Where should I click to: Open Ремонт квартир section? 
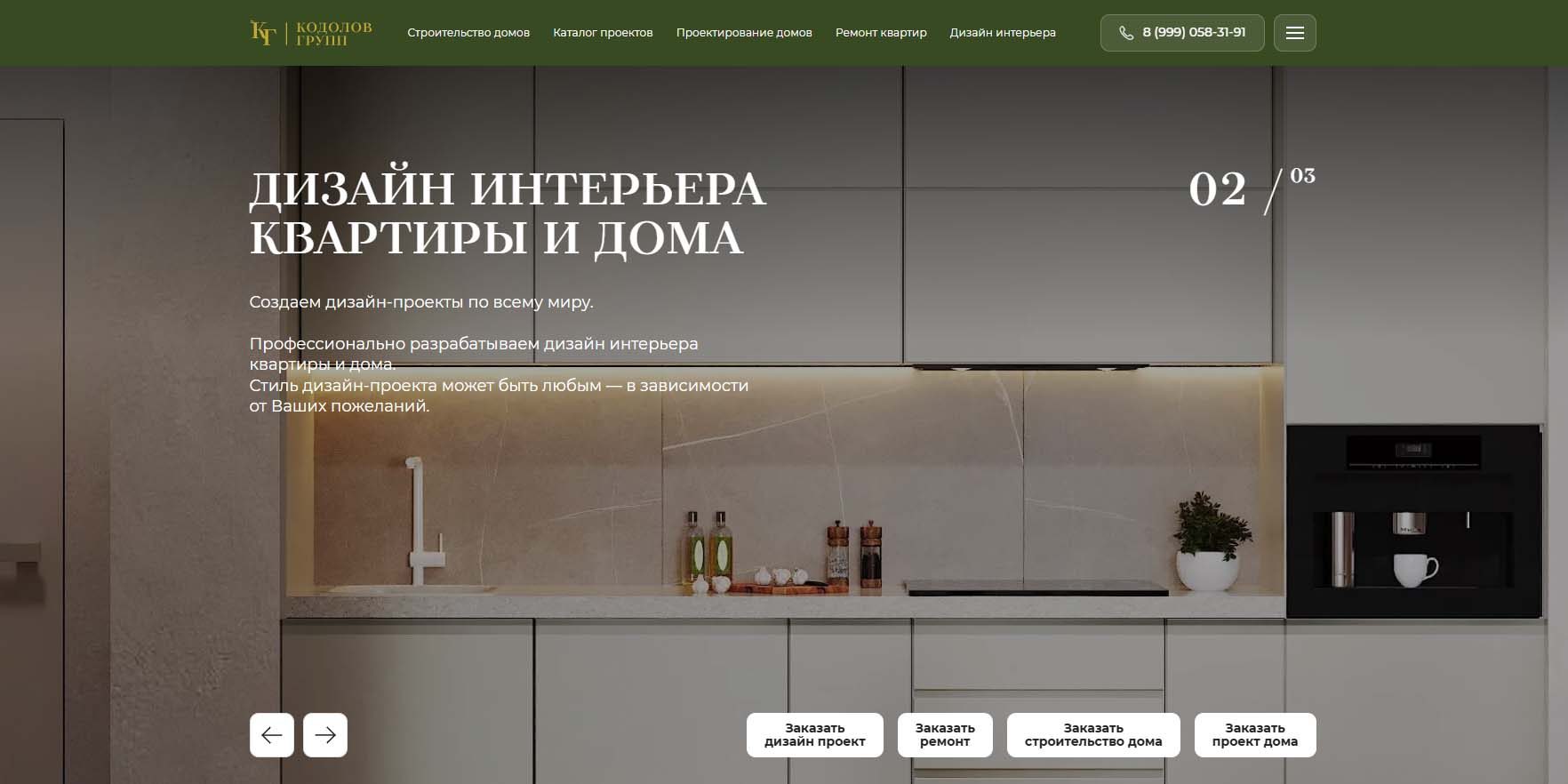click(x=881, y=33)
